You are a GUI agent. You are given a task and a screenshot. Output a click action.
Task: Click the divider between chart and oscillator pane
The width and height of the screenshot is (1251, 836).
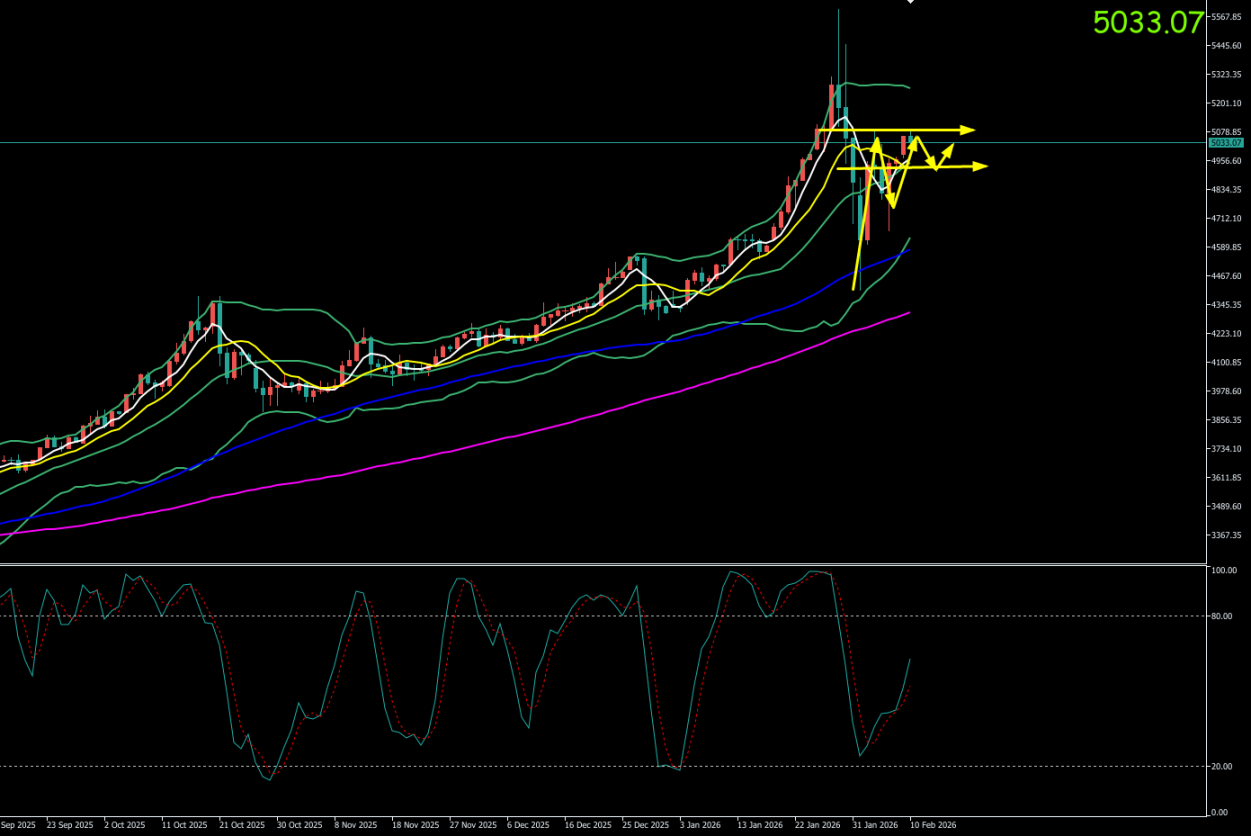(600, 564)
